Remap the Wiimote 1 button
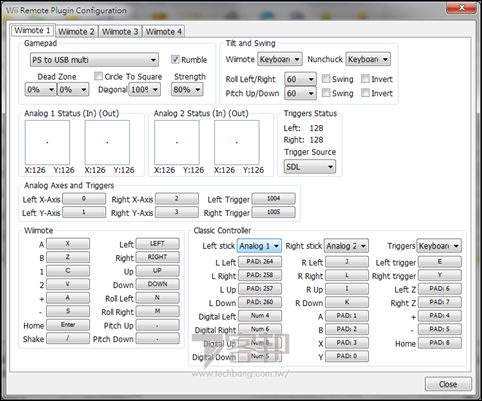 (68, 271)
